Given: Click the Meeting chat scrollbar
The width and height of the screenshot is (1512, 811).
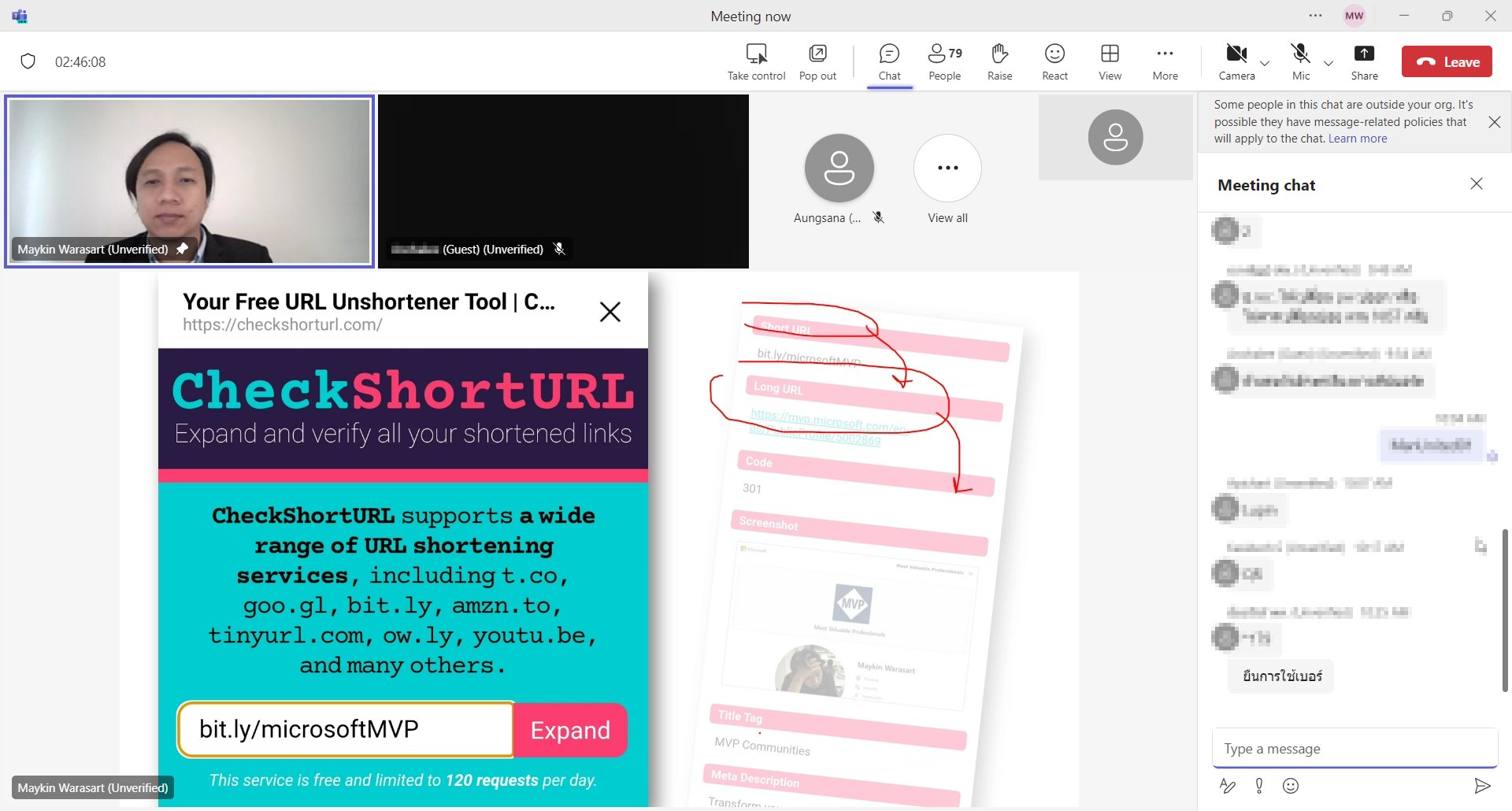Looking at the screenshot, I should tap(1505, 610).
